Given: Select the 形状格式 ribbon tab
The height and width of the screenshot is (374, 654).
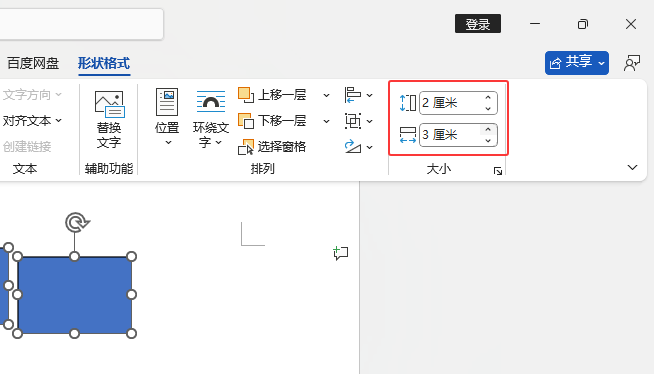Looking at the screenshot, I should pyautogui.click(x=104, y=63).
